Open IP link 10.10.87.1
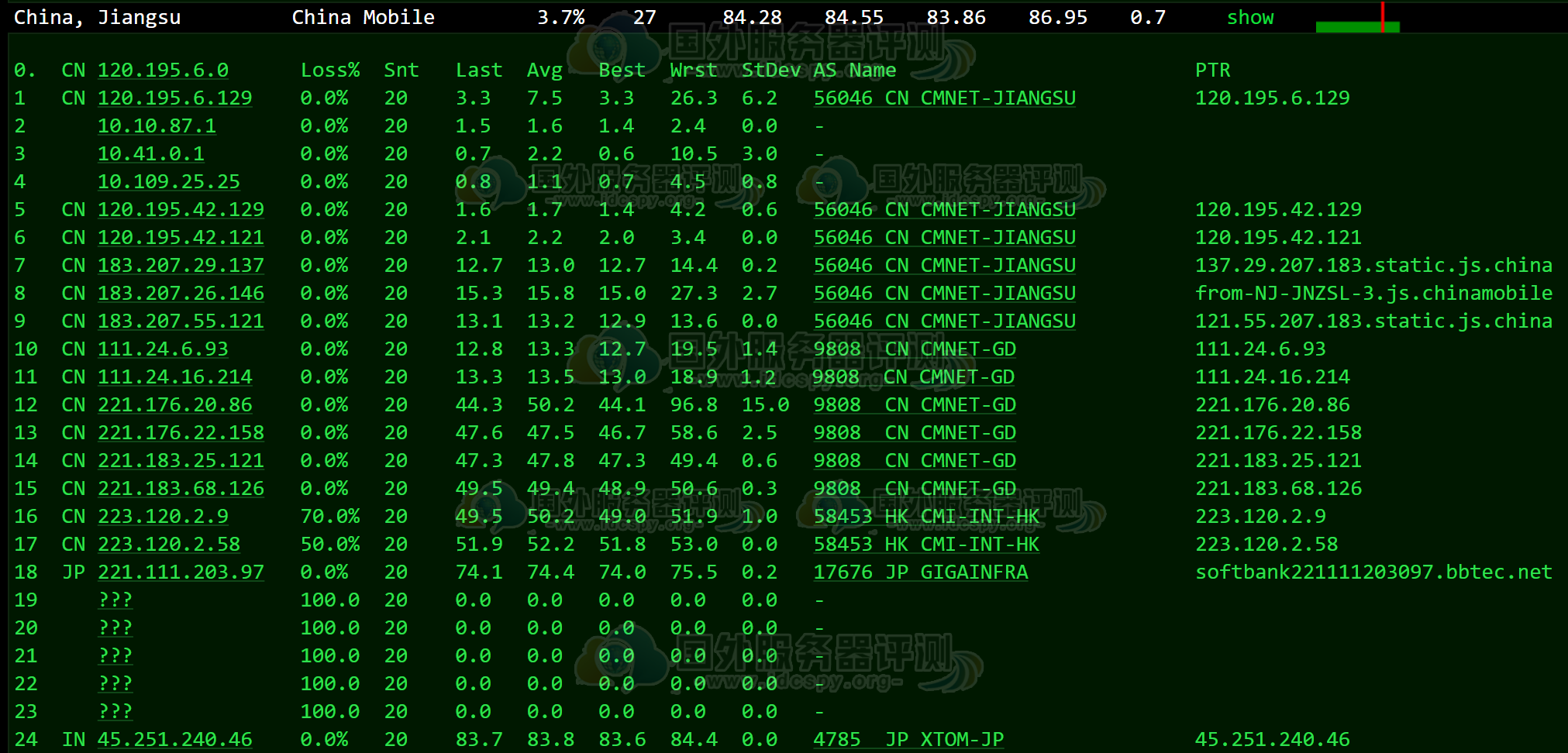The height and width of the screenshot is (753, 1568). [157, 125]
